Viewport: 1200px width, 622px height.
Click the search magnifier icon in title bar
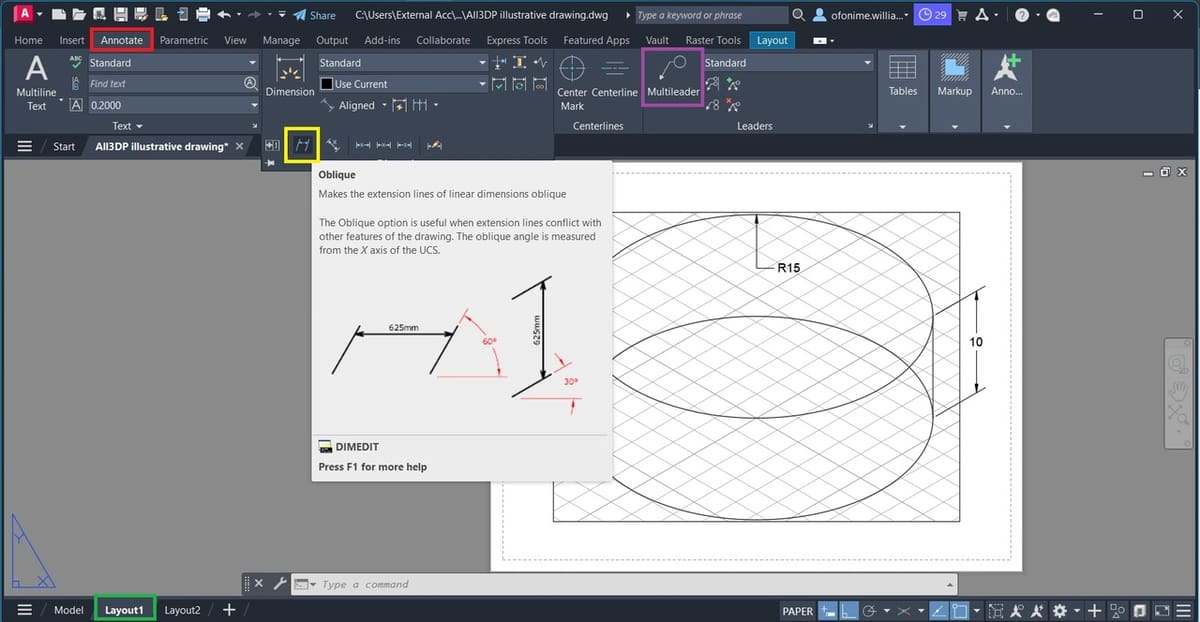pyautogui.click(x=798, y=15)
